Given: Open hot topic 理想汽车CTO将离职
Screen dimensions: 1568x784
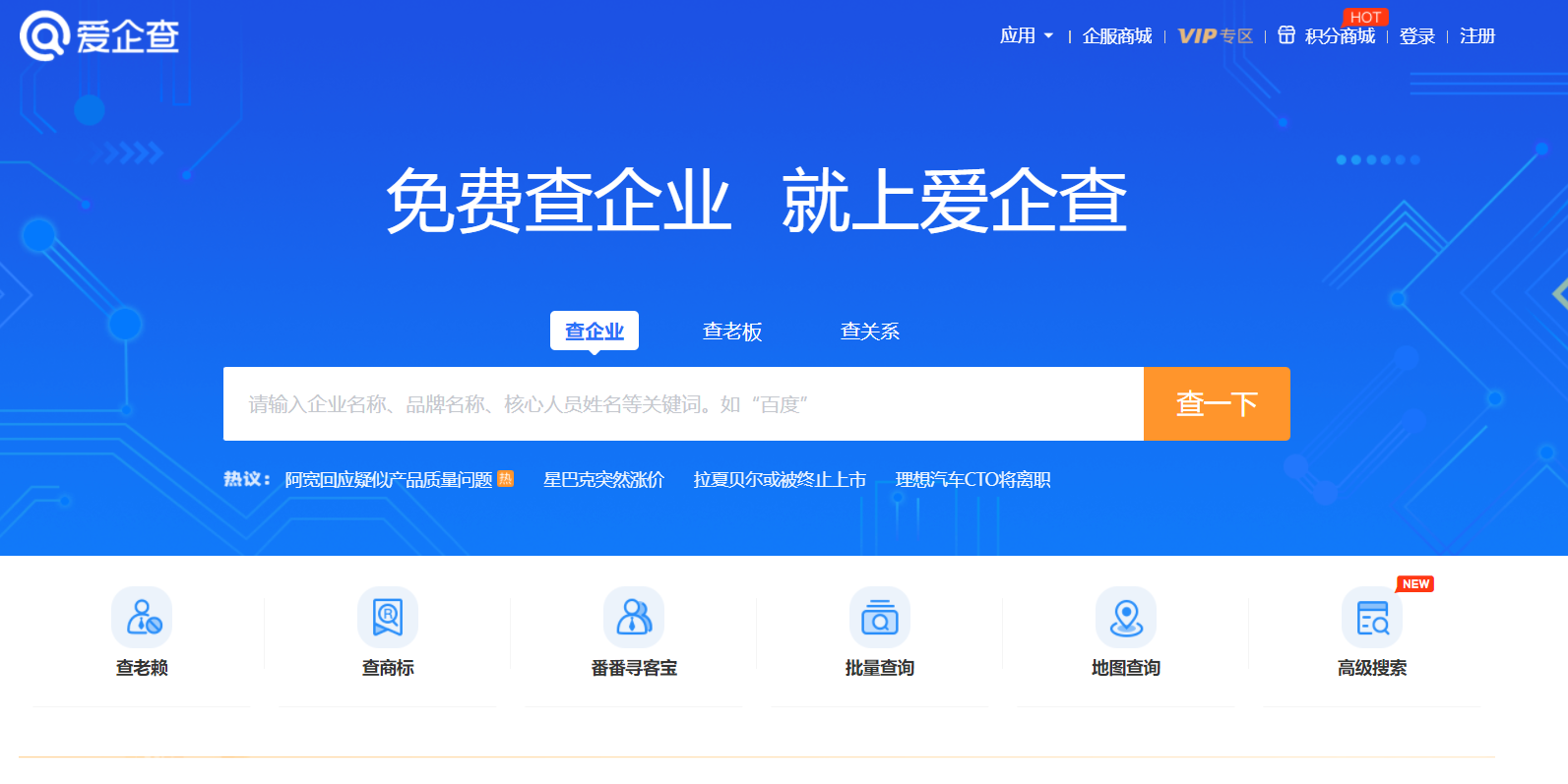Looking at the screenshot, I should [972, 480].
